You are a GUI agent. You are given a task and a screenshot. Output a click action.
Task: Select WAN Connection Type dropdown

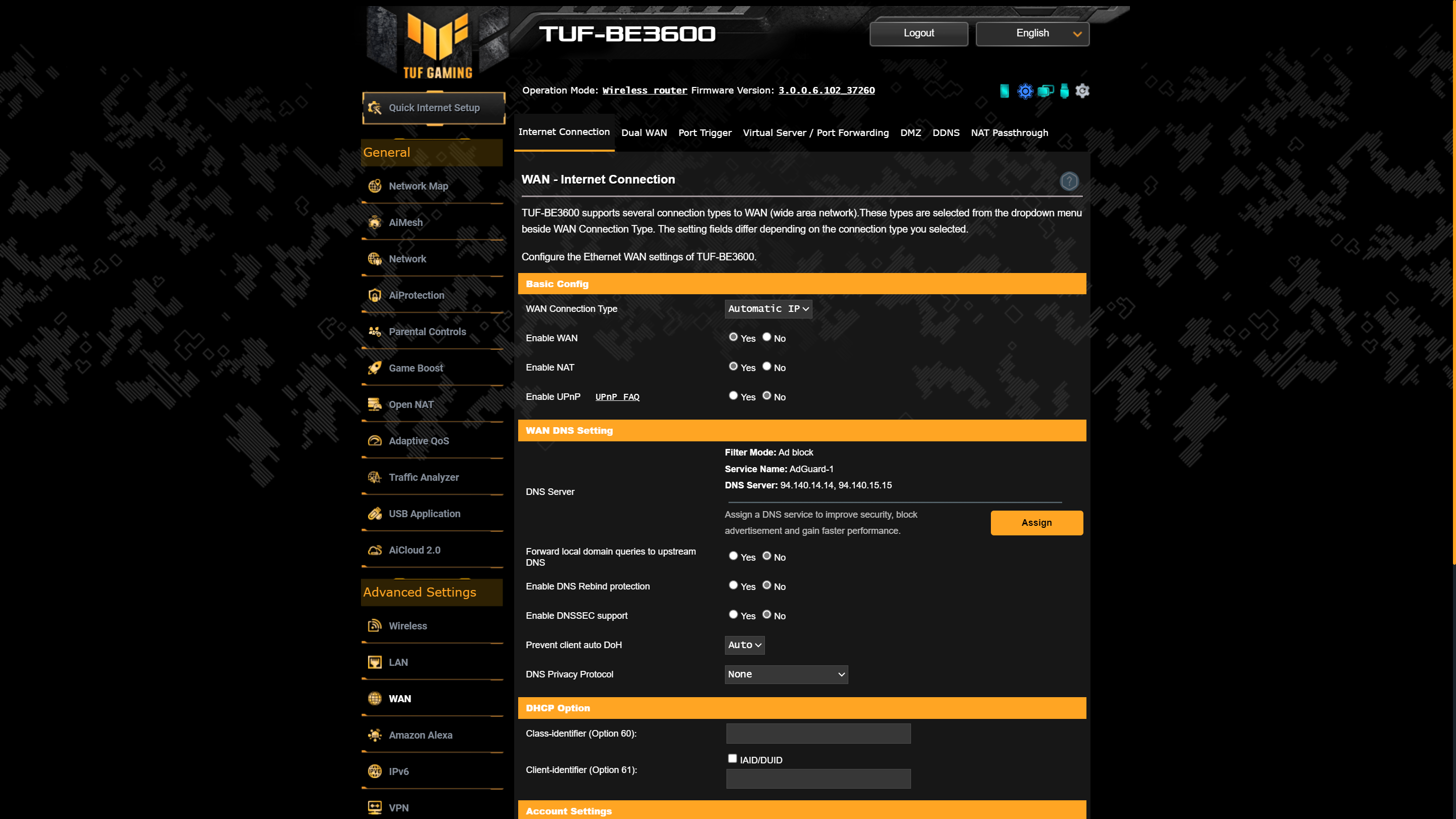coord(769,309)
